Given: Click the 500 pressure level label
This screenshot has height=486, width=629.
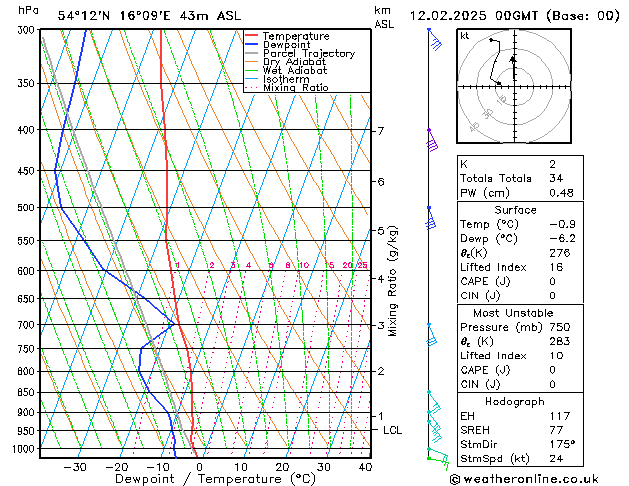Looking at the screenshot, I should pos(28,208).
